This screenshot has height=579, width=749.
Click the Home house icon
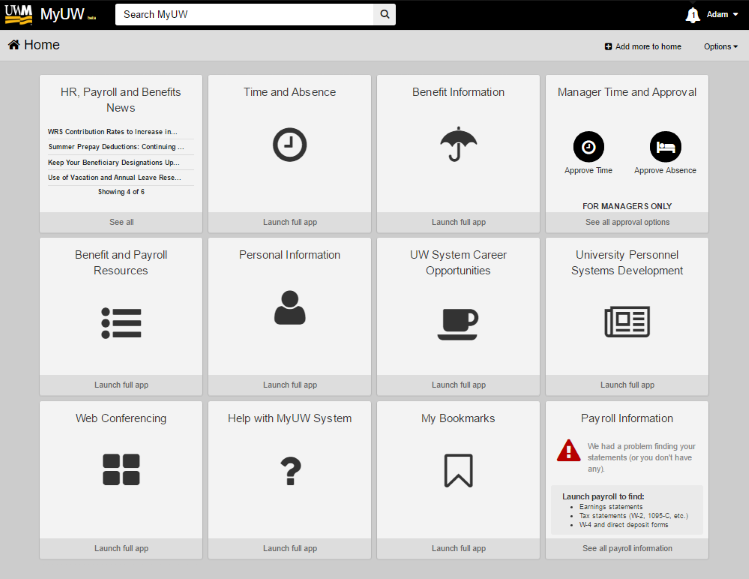14,45
